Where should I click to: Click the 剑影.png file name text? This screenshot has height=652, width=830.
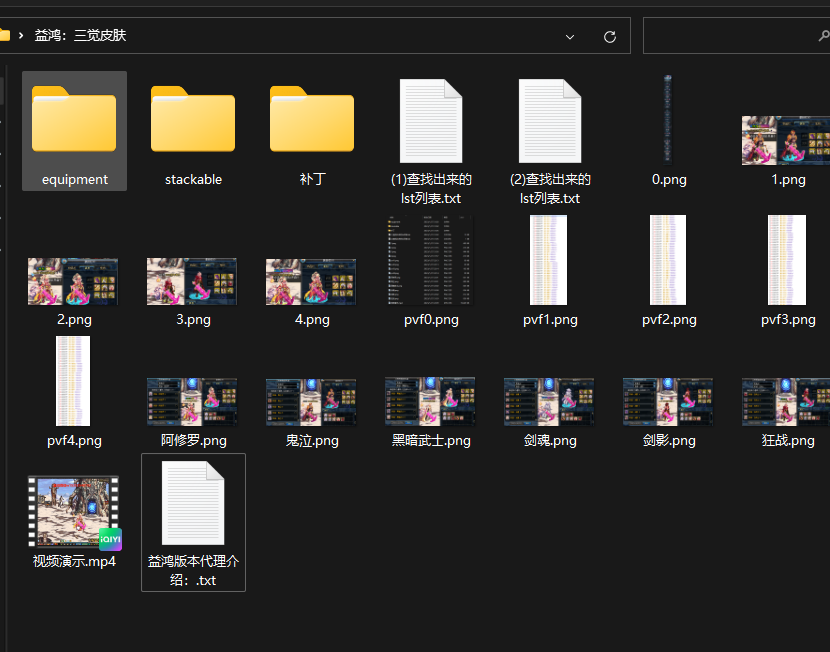click(669, 441)
